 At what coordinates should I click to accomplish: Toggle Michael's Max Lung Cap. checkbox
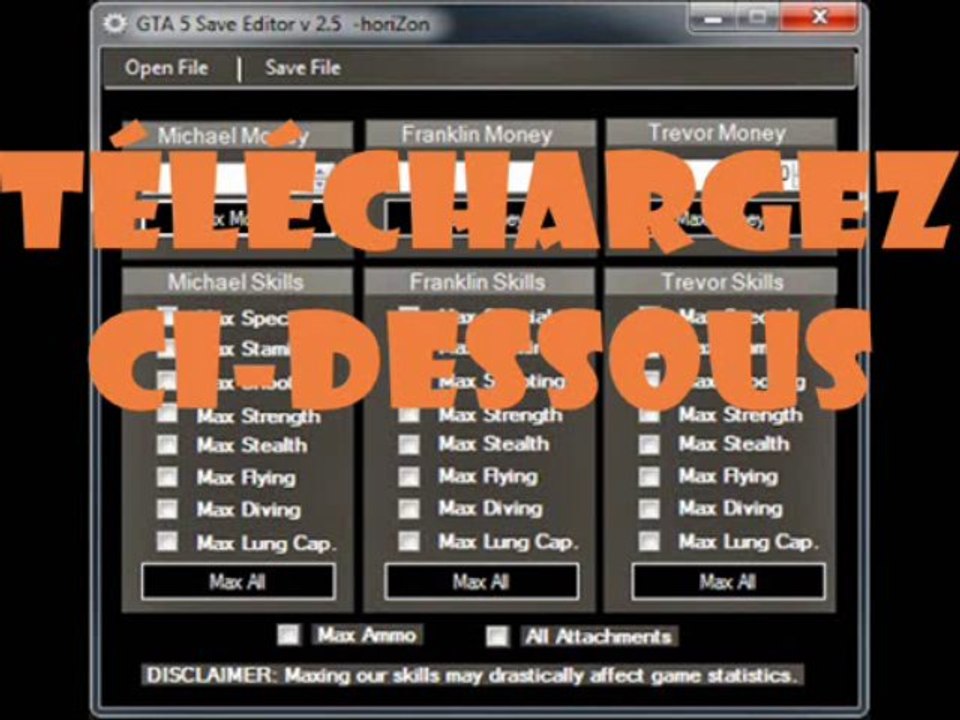(x=167, y=541)
